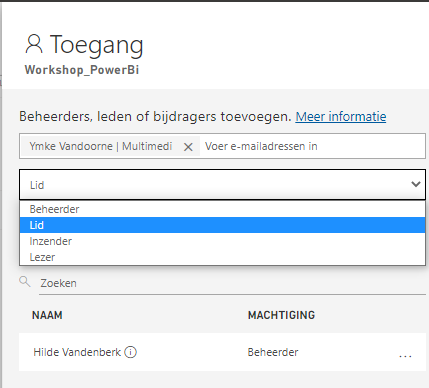The image size is (429, 388).
Task: Focus the Zoeken search field
Action: pos(232,283)
